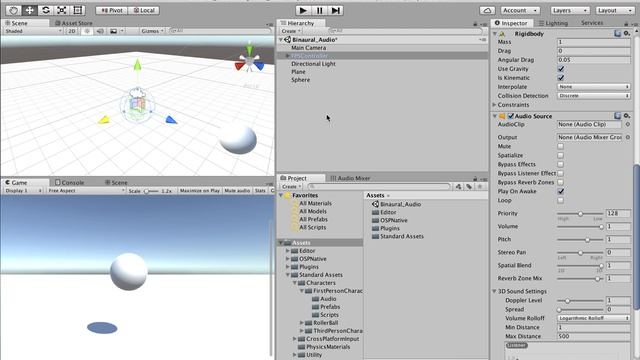Image resolution: width=640 pixels, height=360 pixels.
Task: Switch to the Asset Store tab
Action: click(x=73, y=23)
